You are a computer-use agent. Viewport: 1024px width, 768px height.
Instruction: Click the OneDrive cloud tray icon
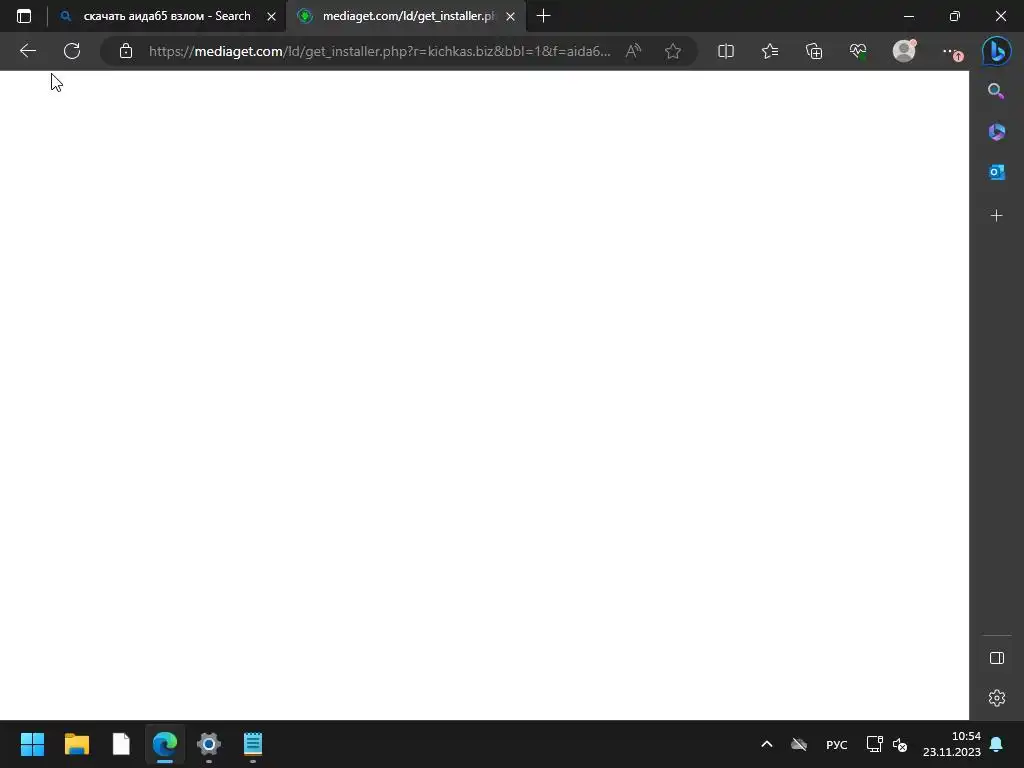pyautogui.click(x=799, y=744)
